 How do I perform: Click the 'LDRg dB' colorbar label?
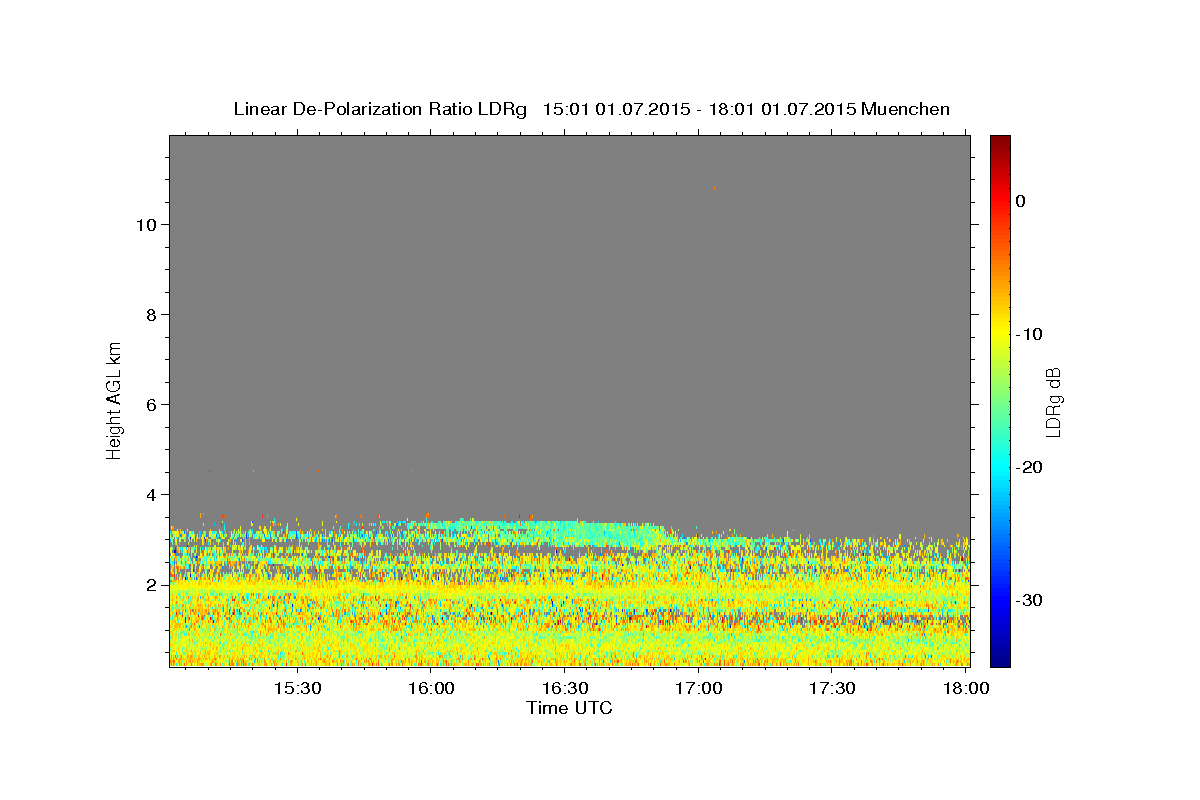[x=1052, y=401]
